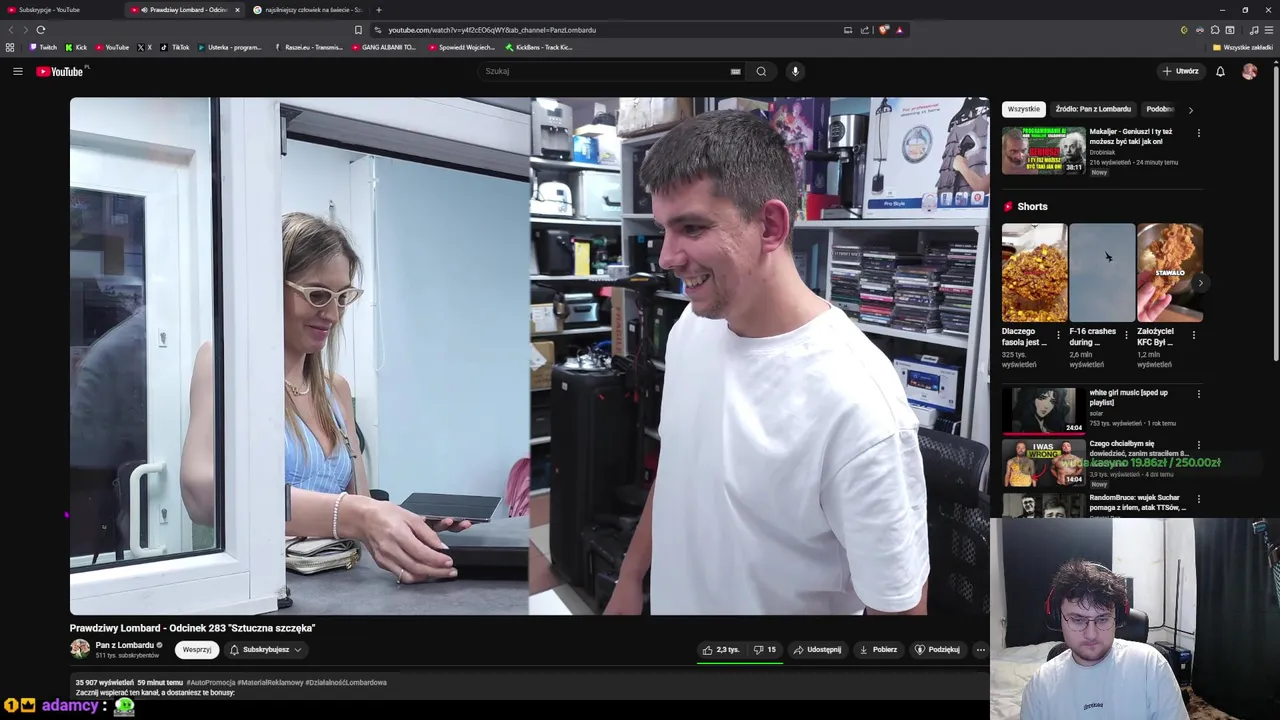Open a new browser tab

tap(378, 10)
